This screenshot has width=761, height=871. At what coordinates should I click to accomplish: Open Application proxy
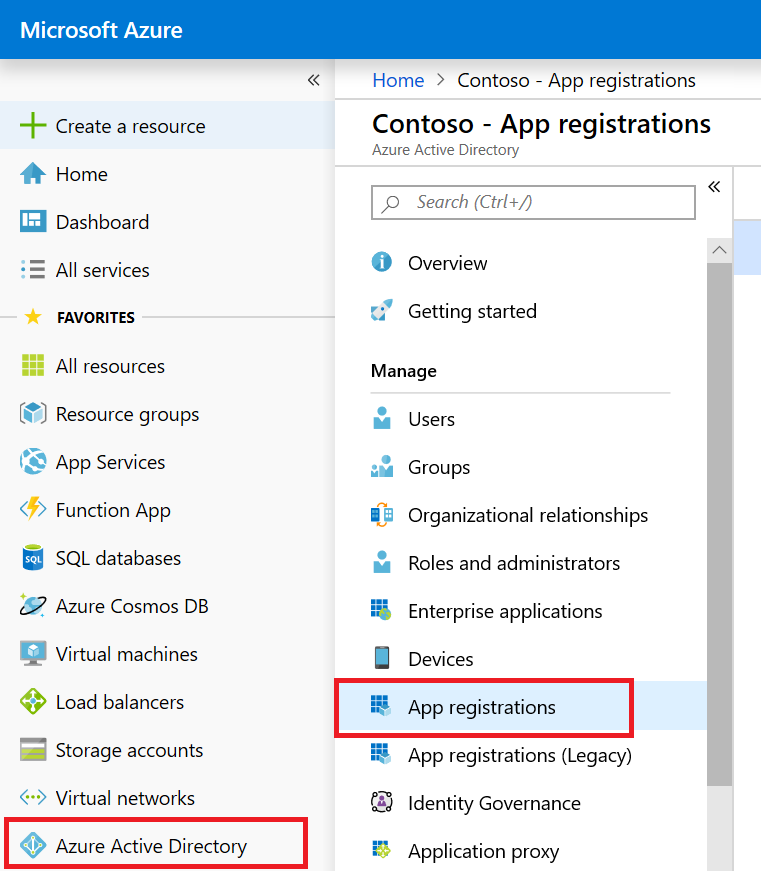point(521,850)
